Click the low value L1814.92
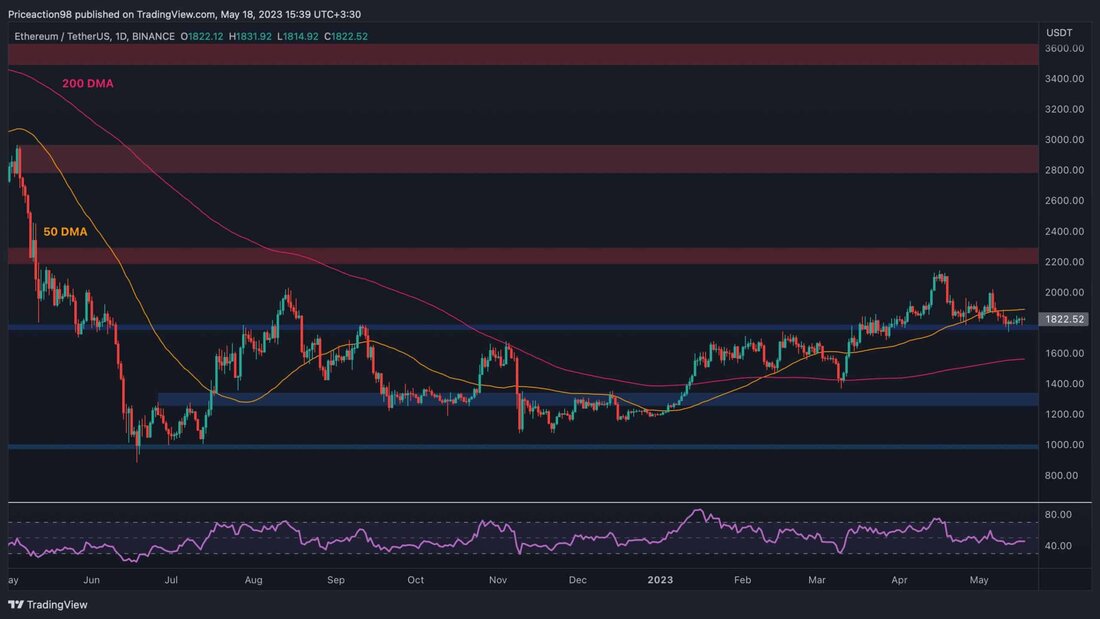The height and width of the screenshot is (619, 1100). (x=297, y=36)
